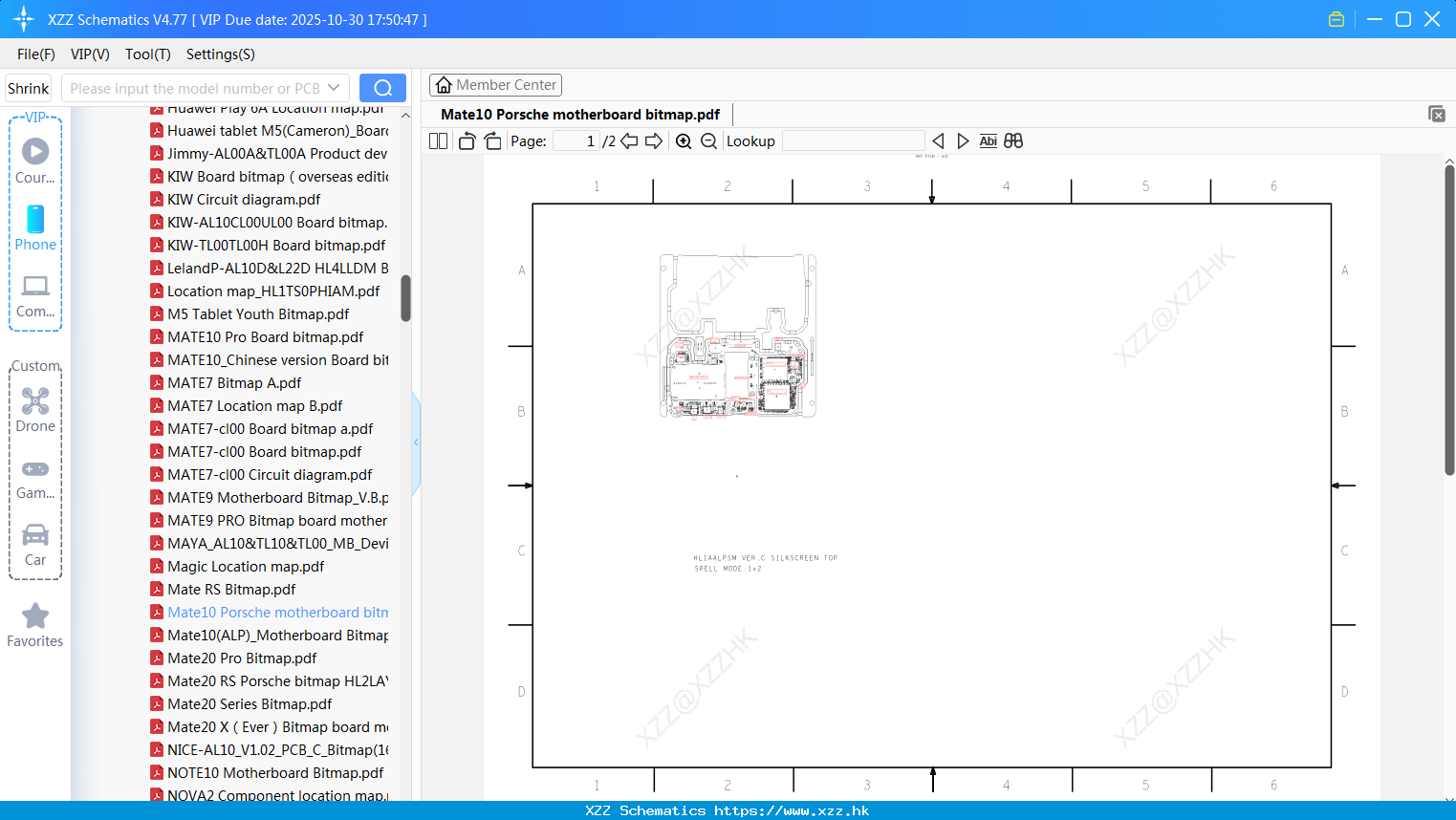The height and width of the screenshot is (820, 1456).
Task: Click the Lookup search field
Action: click(853, 141)
